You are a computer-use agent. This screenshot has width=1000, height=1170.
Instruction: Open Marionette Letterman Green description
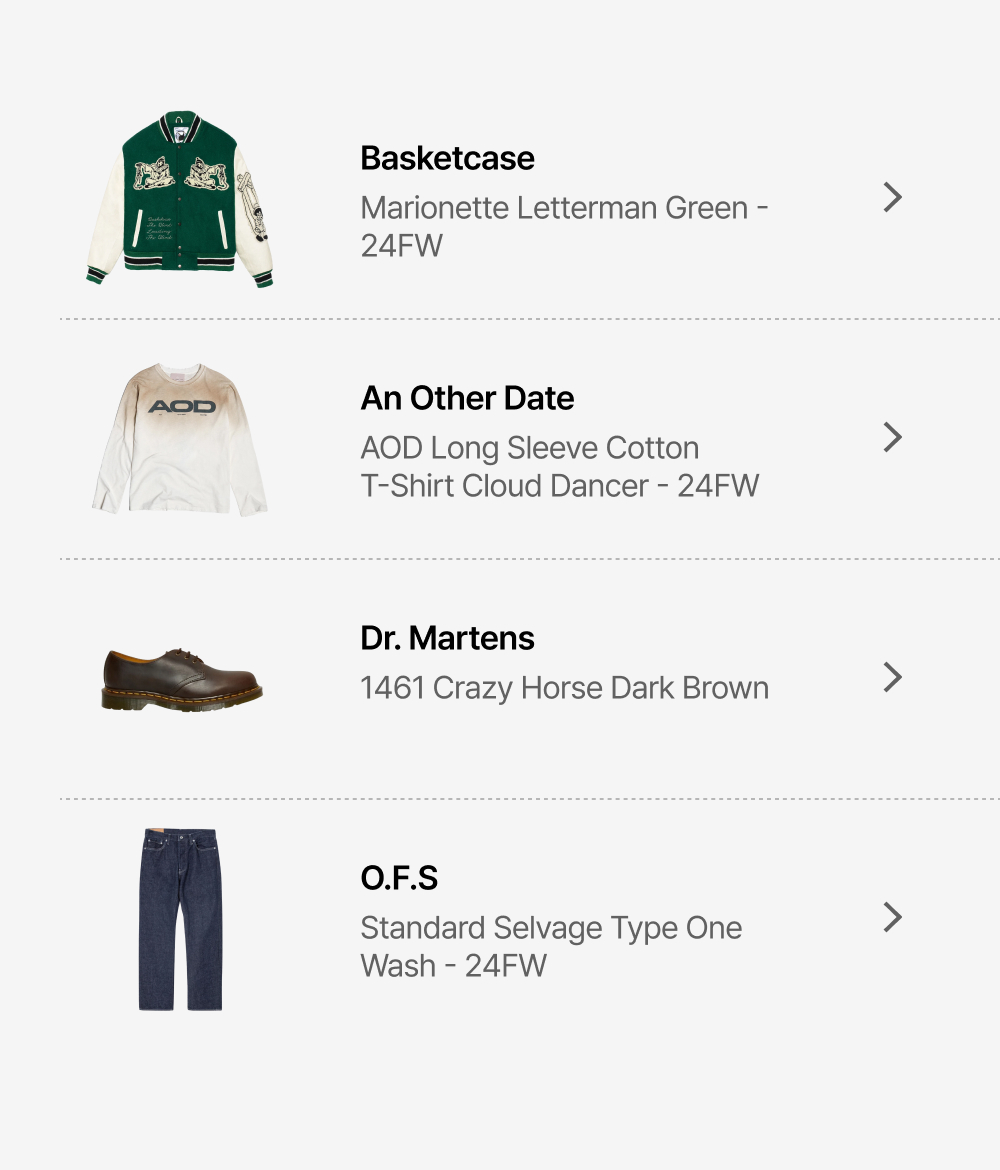(564, 226)
